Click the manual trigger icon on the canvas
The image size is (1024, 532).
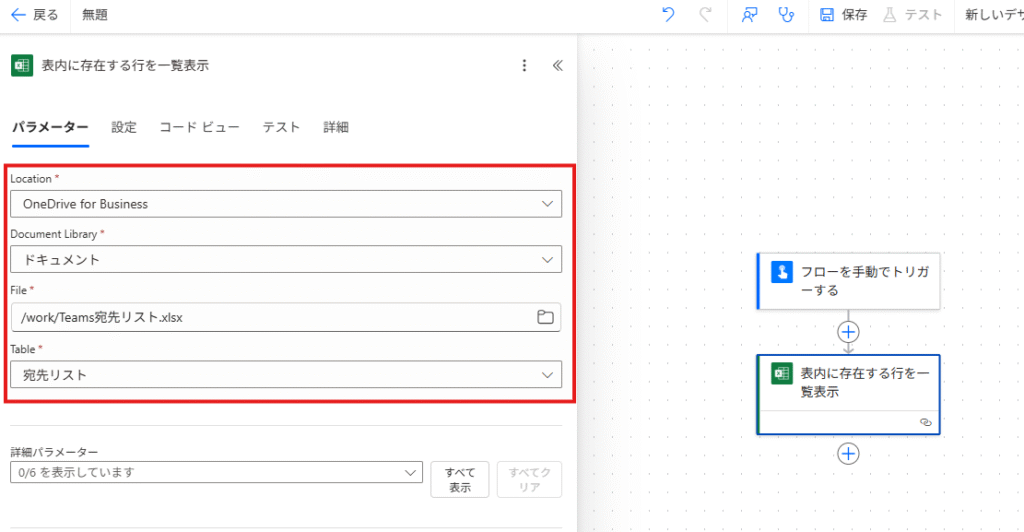coord(782,272)
